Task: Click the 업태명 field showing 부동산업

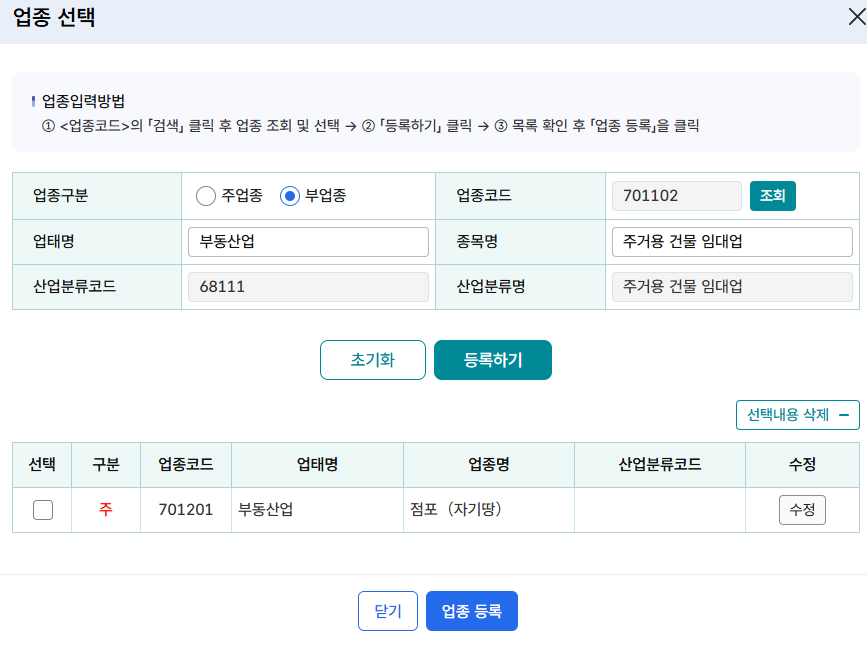Action: pos(307,241)
